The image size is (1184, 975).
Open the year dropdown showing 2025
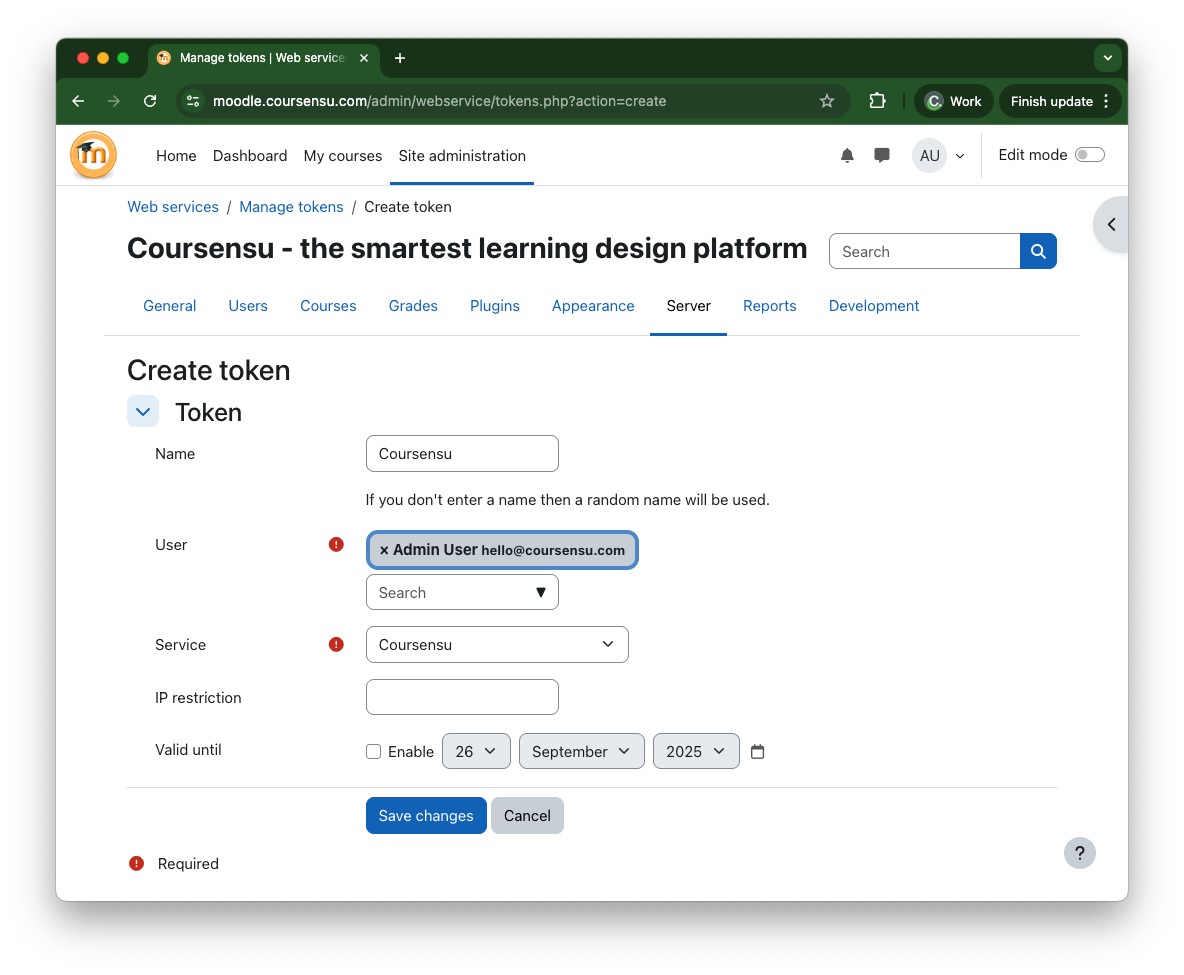696,751
